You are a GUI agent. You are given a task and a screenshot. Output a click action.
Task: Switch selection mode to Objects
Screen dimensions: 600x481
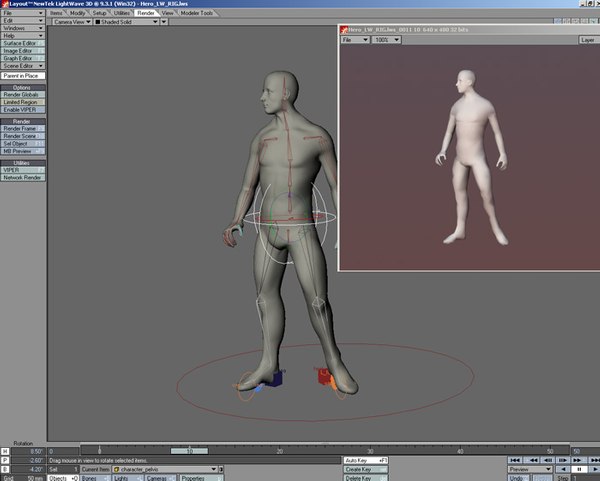coord(63,478)
